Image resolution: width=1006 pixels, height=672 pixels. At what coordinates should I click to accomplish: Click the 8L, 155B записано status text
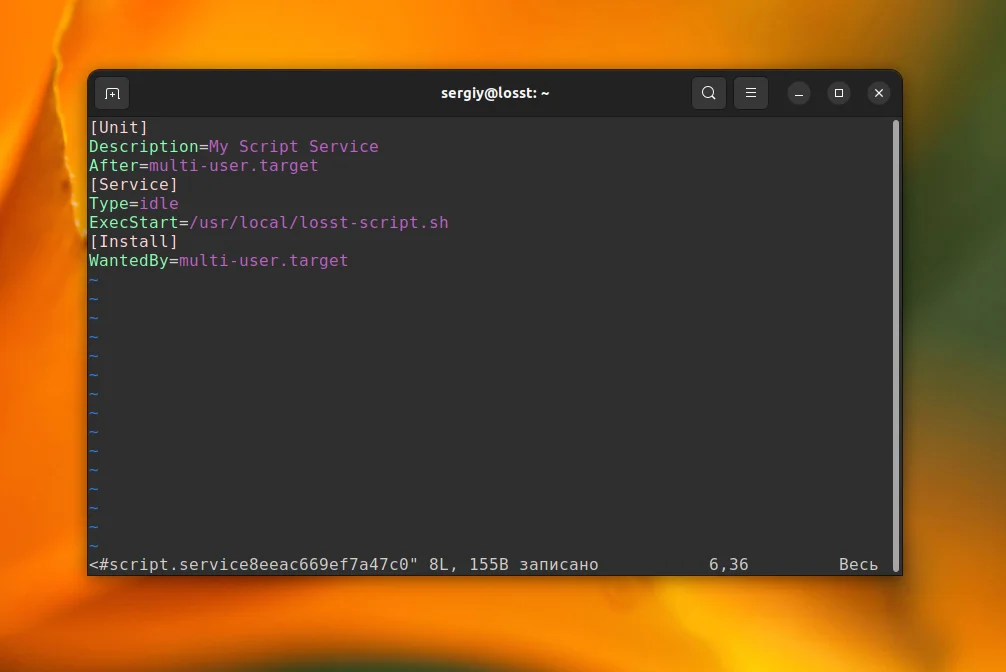tap(513, 565)
